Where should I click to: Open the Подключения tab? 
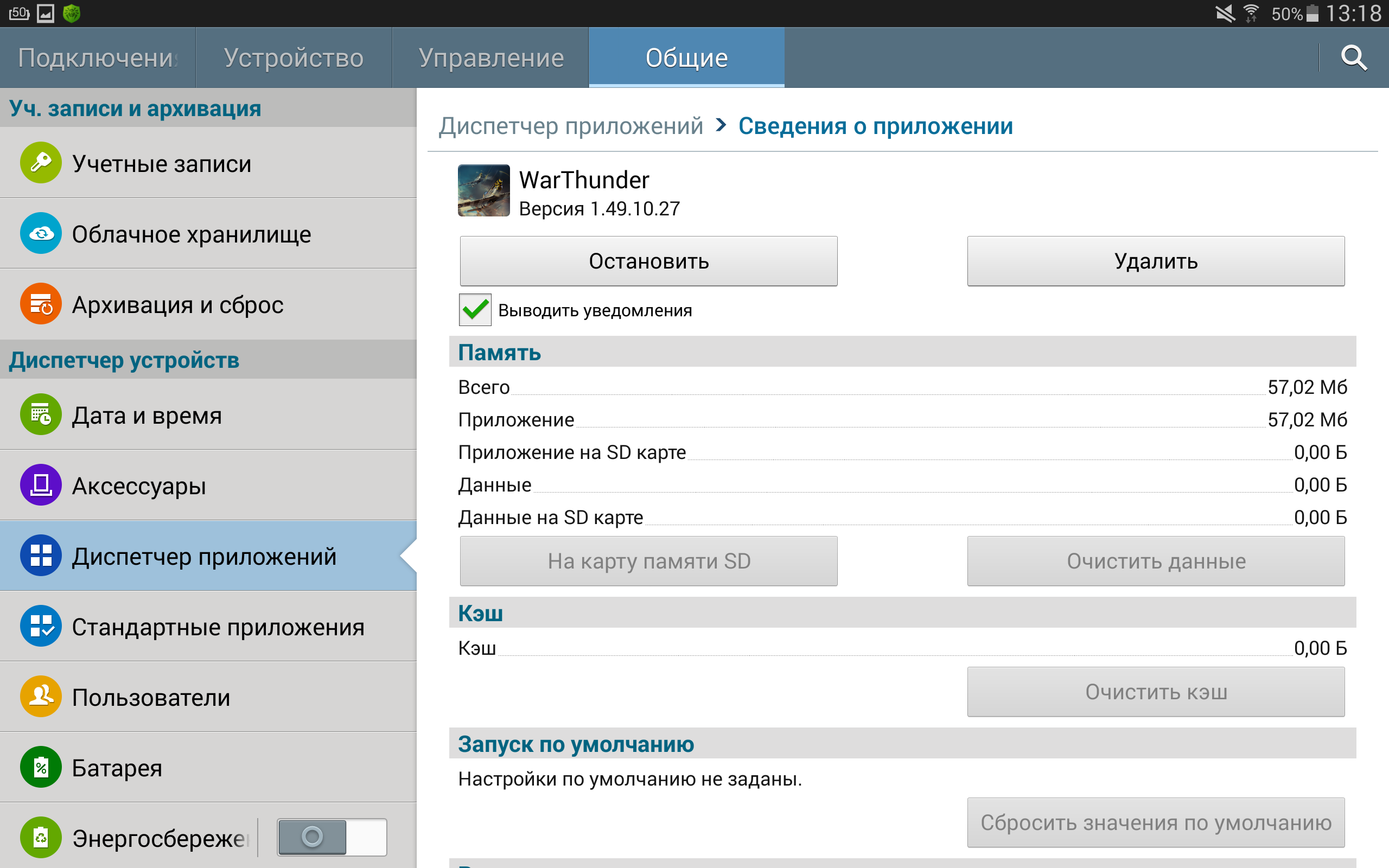pos(98,58)
